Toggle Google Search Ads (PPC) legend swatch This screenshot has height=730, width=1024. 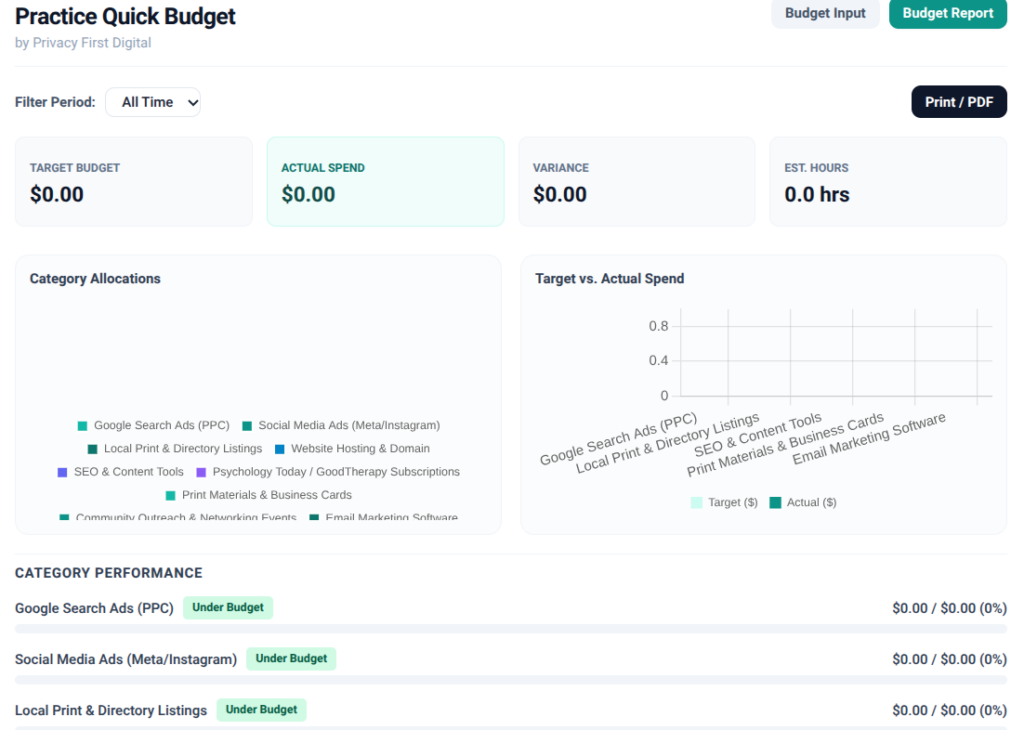pyautogui.click(x=82, y=426)
